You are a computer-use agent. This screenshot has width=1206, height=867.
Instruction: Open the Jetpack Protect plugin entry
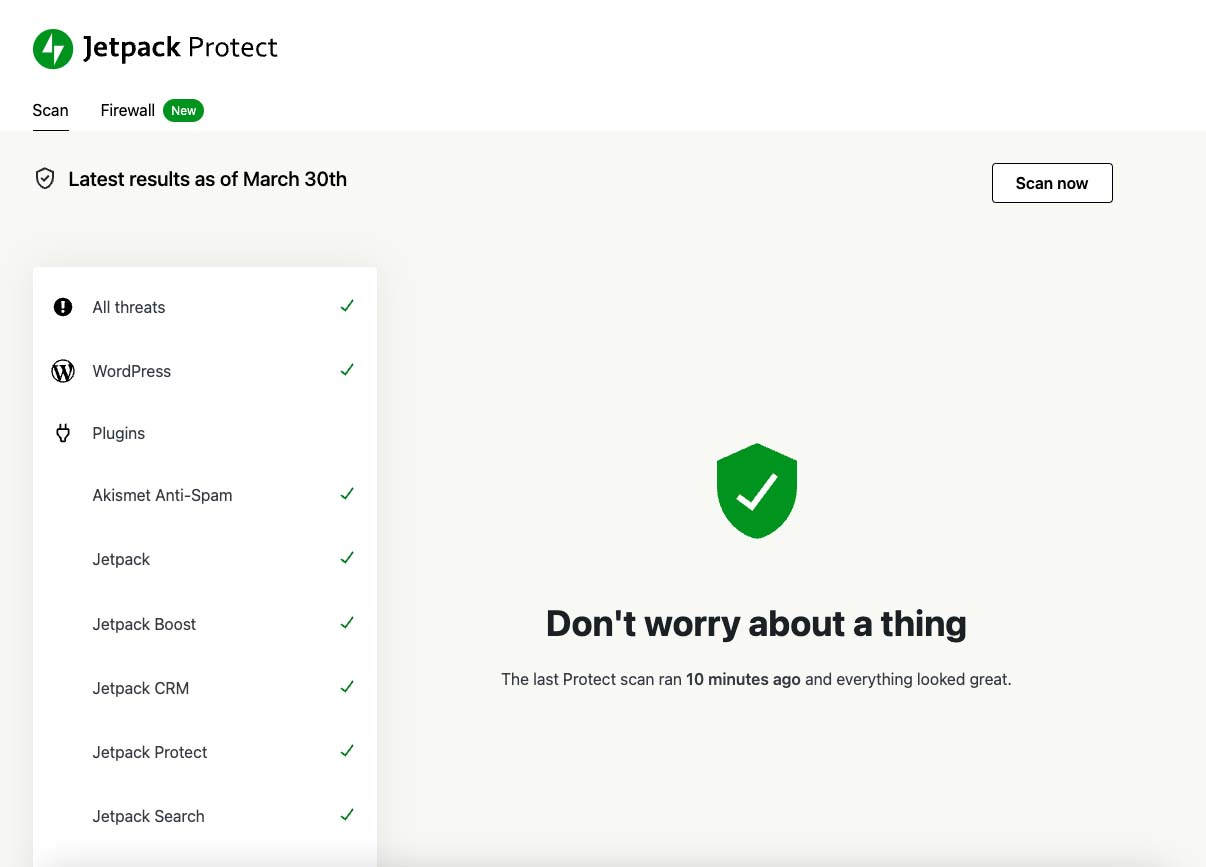[x=149, y=752]
